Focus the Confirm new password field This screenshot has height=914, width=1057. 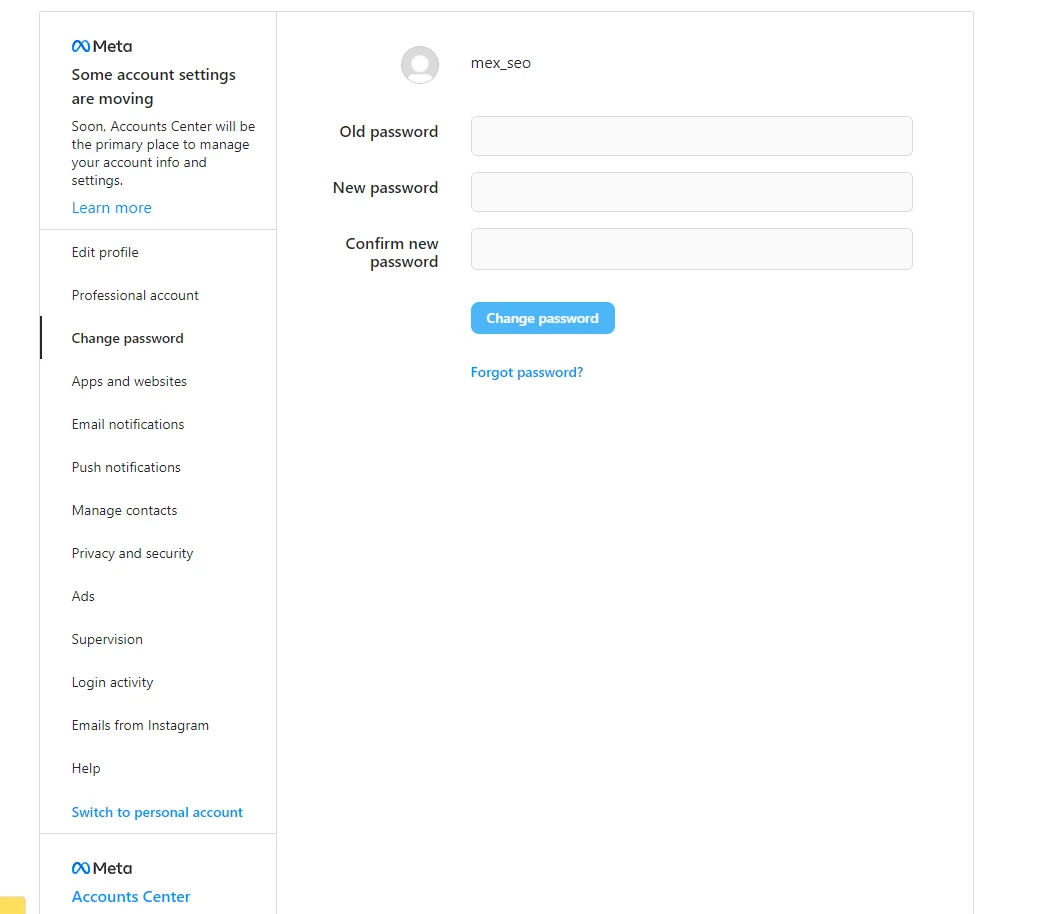coord(692,249)
